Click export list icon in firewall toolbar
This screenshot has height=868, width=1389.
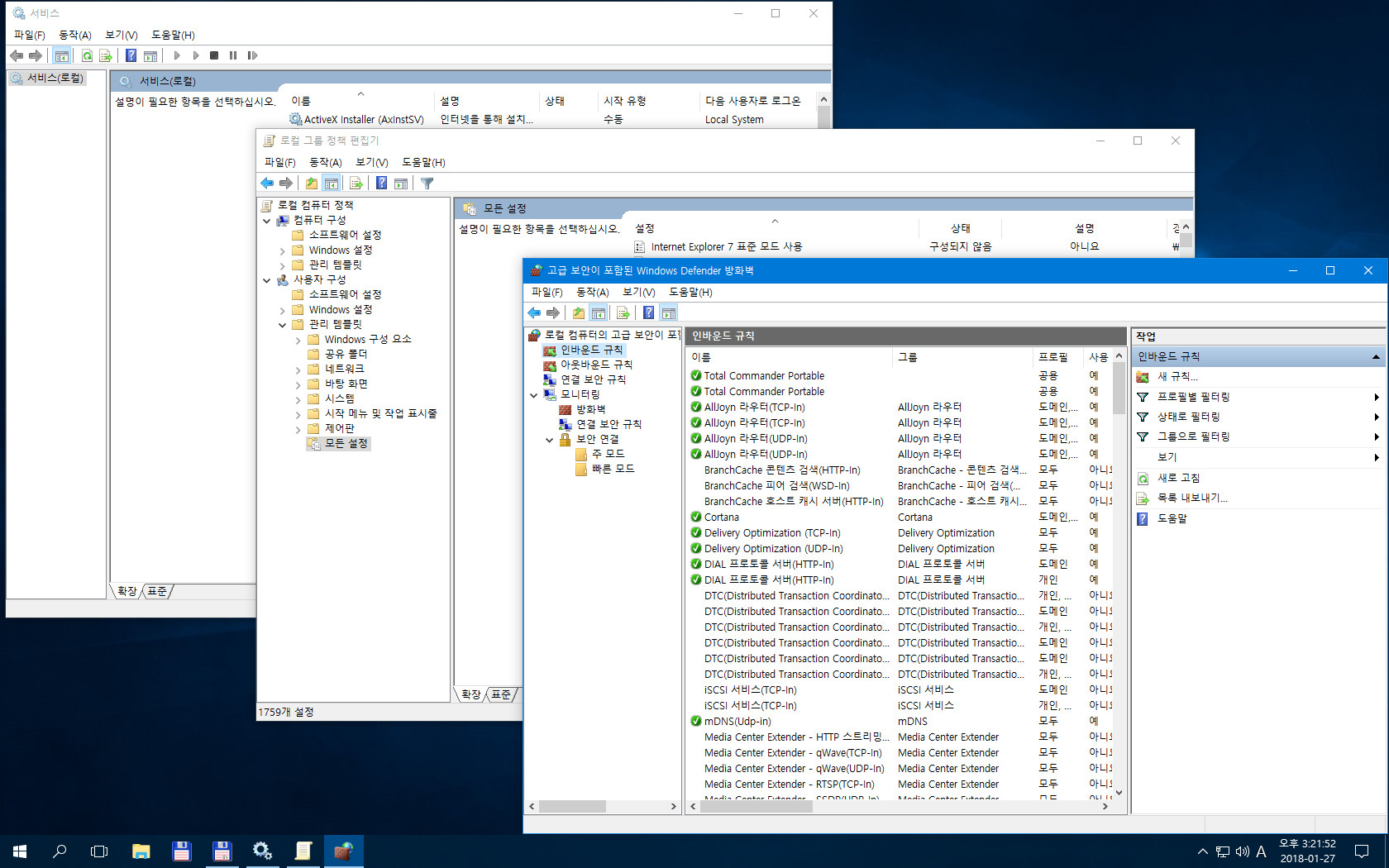(623, 313)
